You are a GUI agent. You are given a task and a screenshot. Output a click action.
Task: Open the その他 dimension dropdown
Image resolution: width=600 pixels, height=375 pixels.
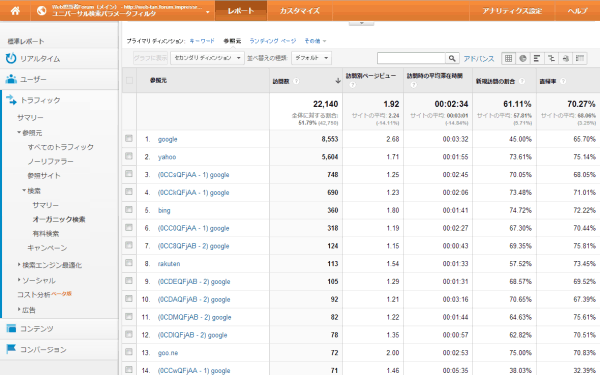(315, 41)
